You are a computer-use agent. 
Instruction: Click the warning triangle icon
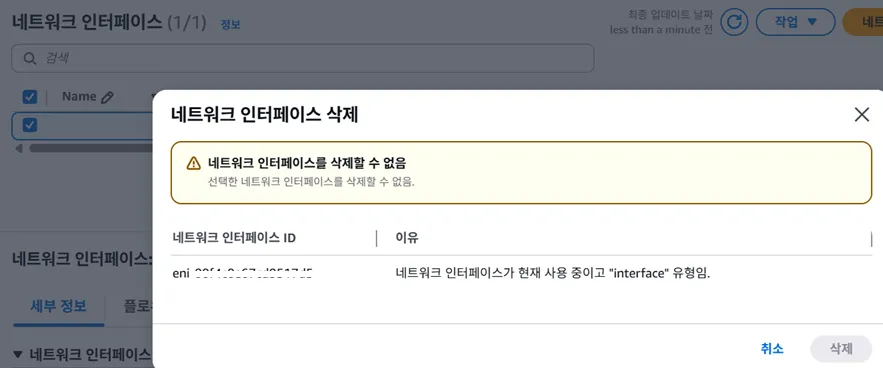tap(193, 163)
